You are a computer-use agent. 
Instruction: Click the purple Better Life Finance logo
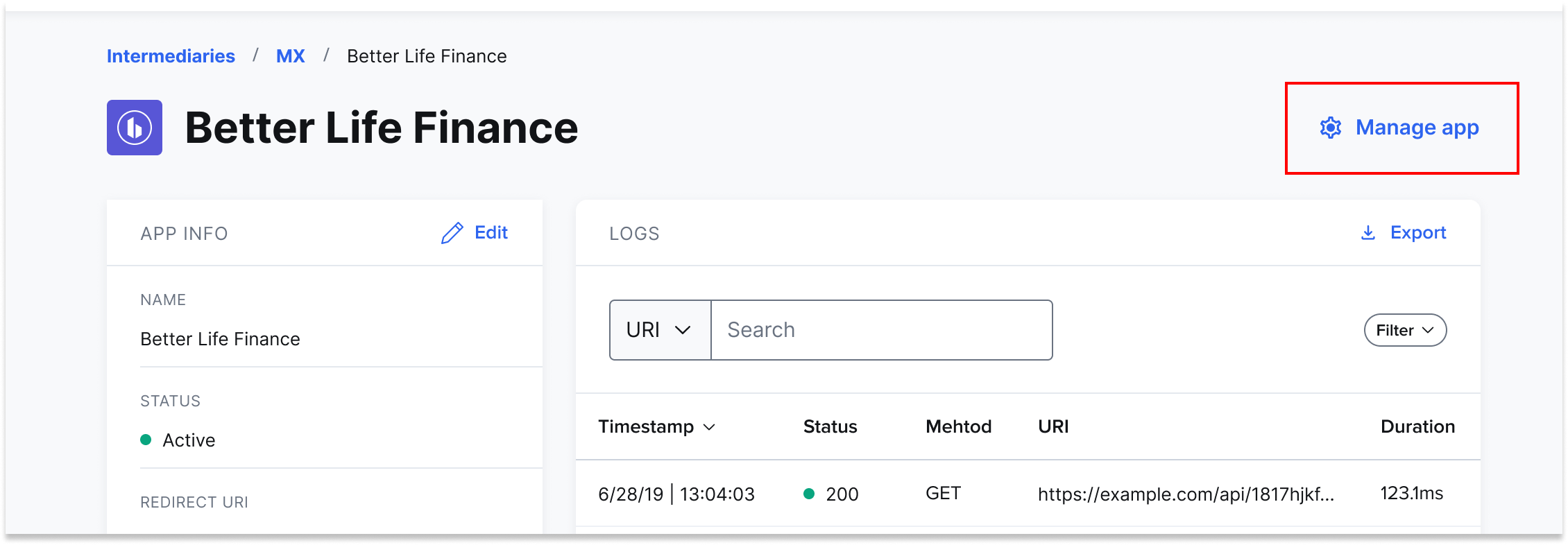(135, 128)
